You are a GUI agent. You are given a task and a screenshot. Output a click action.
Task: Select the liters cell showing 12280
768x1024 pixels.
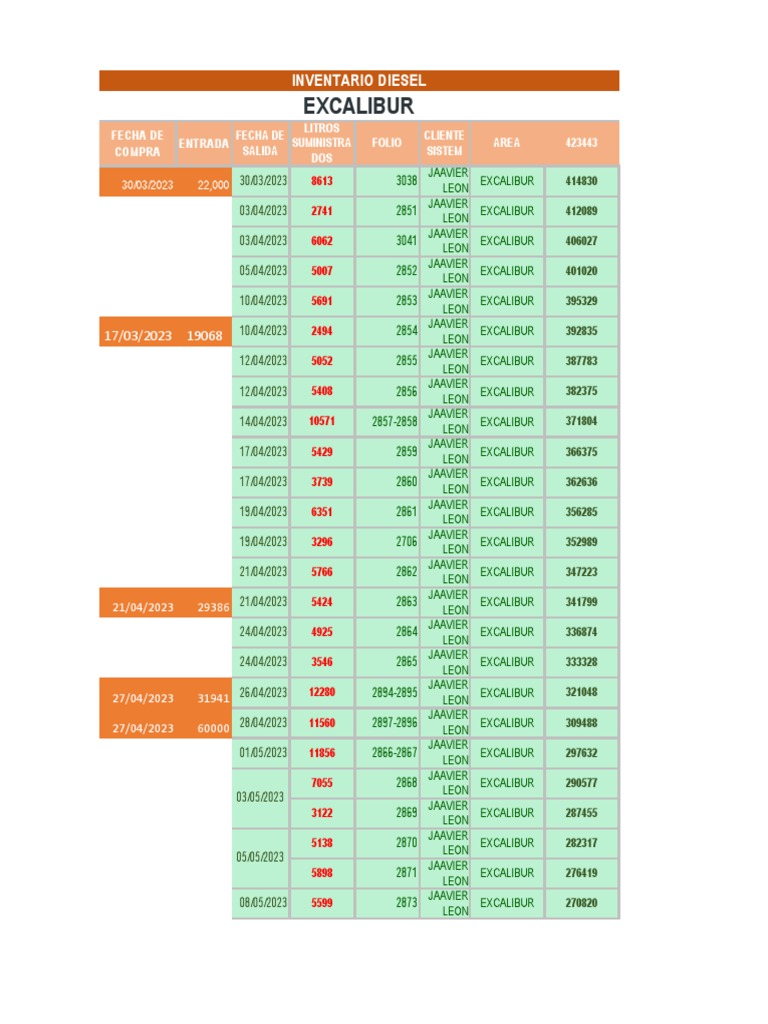click(x=322, y=692)
